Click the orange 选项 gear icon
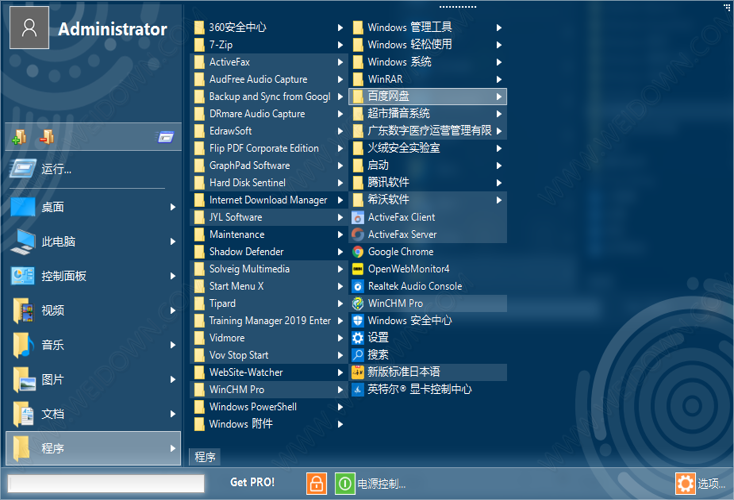This screenshot has height=500, width=734. [685, 483]
